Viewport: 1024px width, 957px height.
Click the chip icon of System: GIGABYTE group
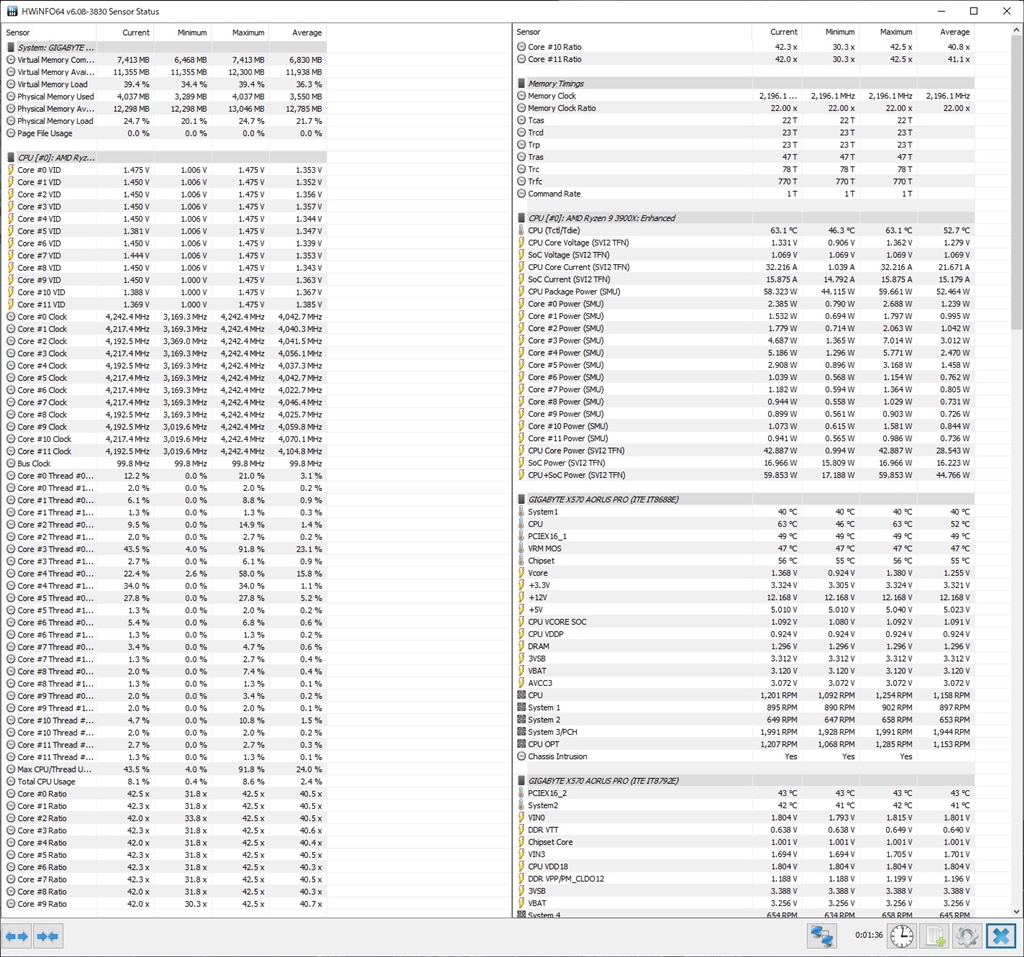coord(10,47)
